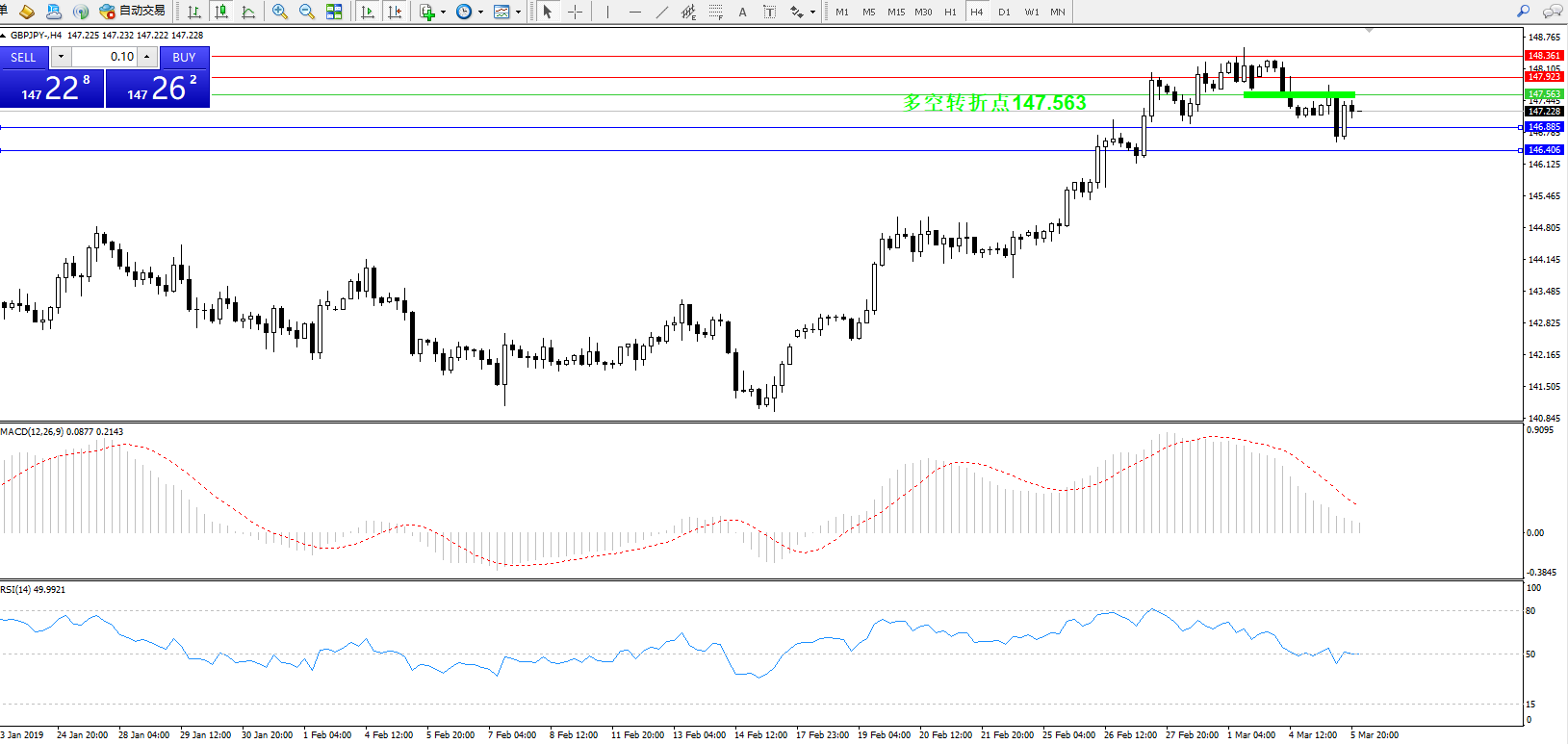Open the tile windows layout icon
1568x744 pixels.
click(x=334, y=12)
